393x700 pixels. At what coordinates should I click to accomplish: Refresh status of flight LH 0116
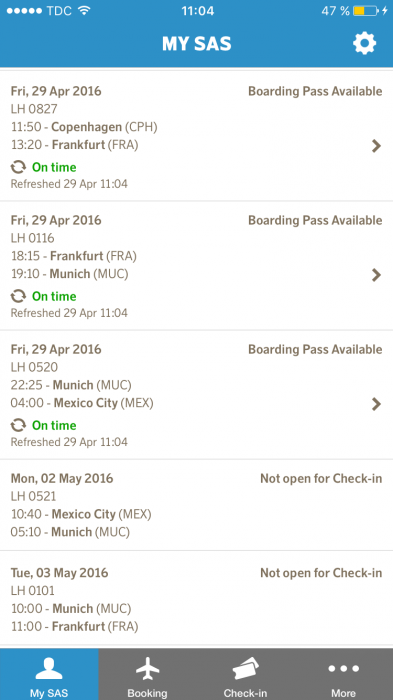coord(18,296)
